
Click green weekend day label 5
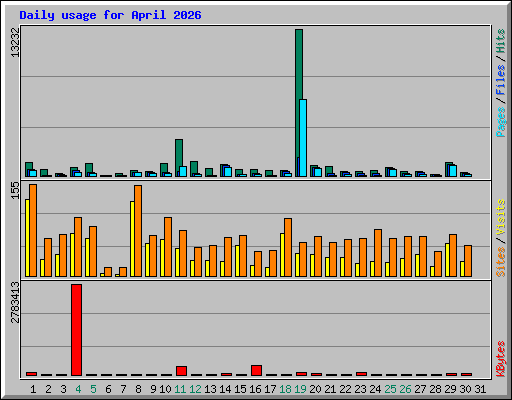coord(93,389)
